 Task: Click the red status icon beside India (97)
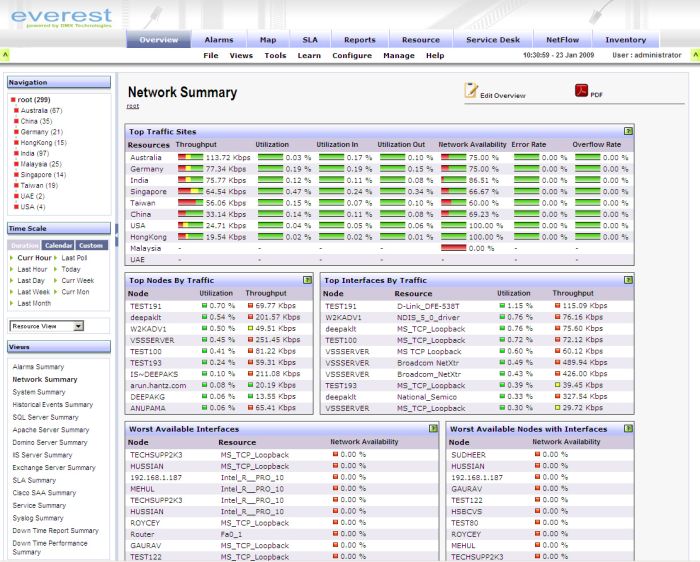[x=17, y=153]
